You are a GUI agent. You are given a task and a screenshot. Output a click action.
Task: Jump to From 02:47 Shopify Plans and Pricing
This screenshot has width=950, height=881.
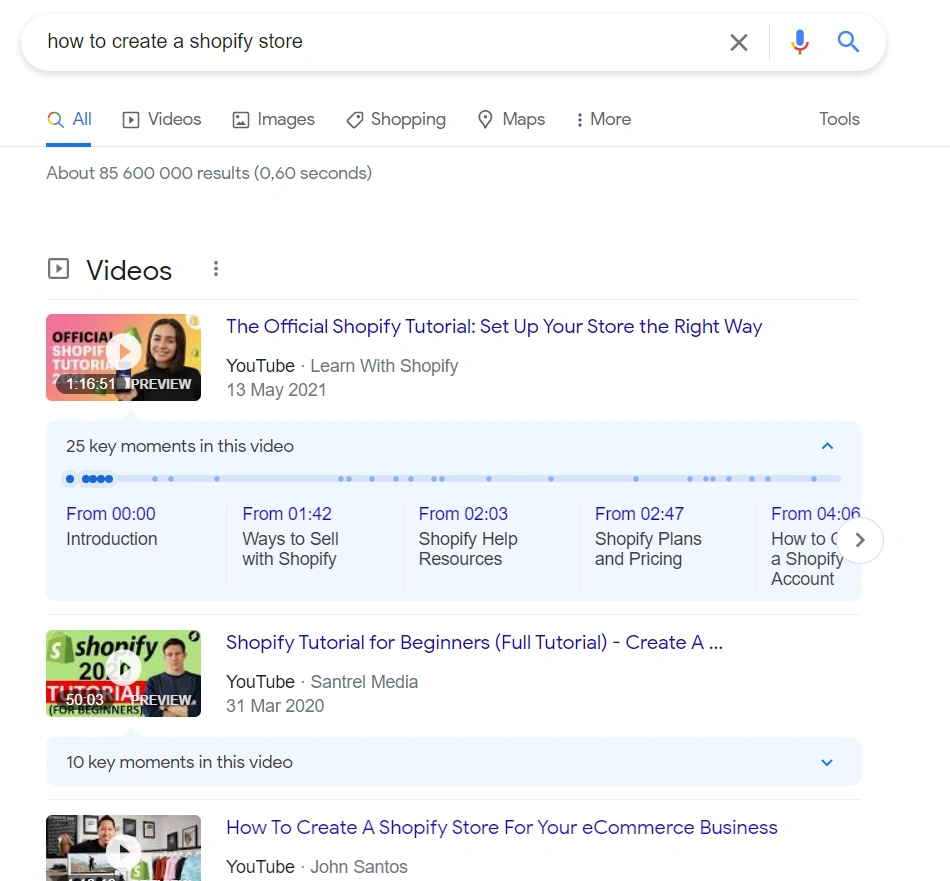(648, 536)
